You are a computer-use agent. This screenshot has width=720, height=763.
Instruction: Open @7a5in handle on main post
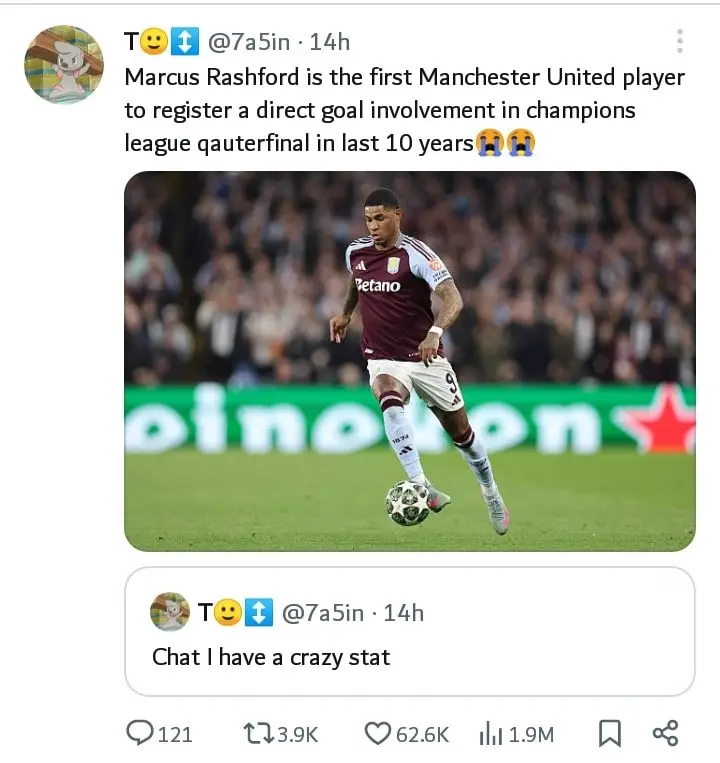point(249,42)
